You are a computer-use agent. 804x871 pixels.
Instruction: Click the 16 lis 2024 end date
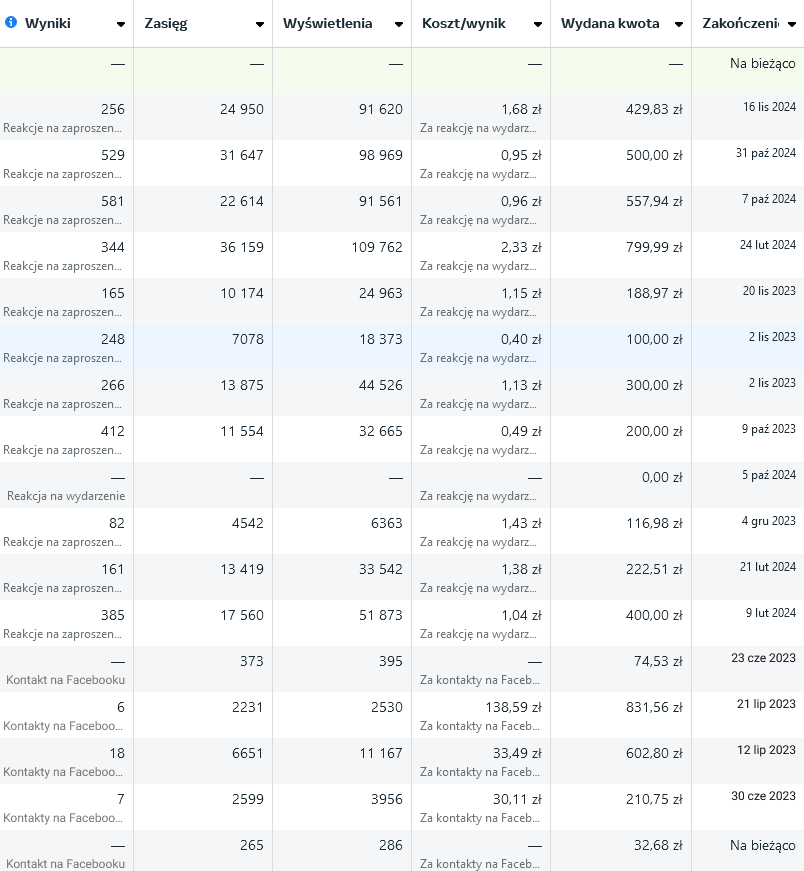point(769,107)
